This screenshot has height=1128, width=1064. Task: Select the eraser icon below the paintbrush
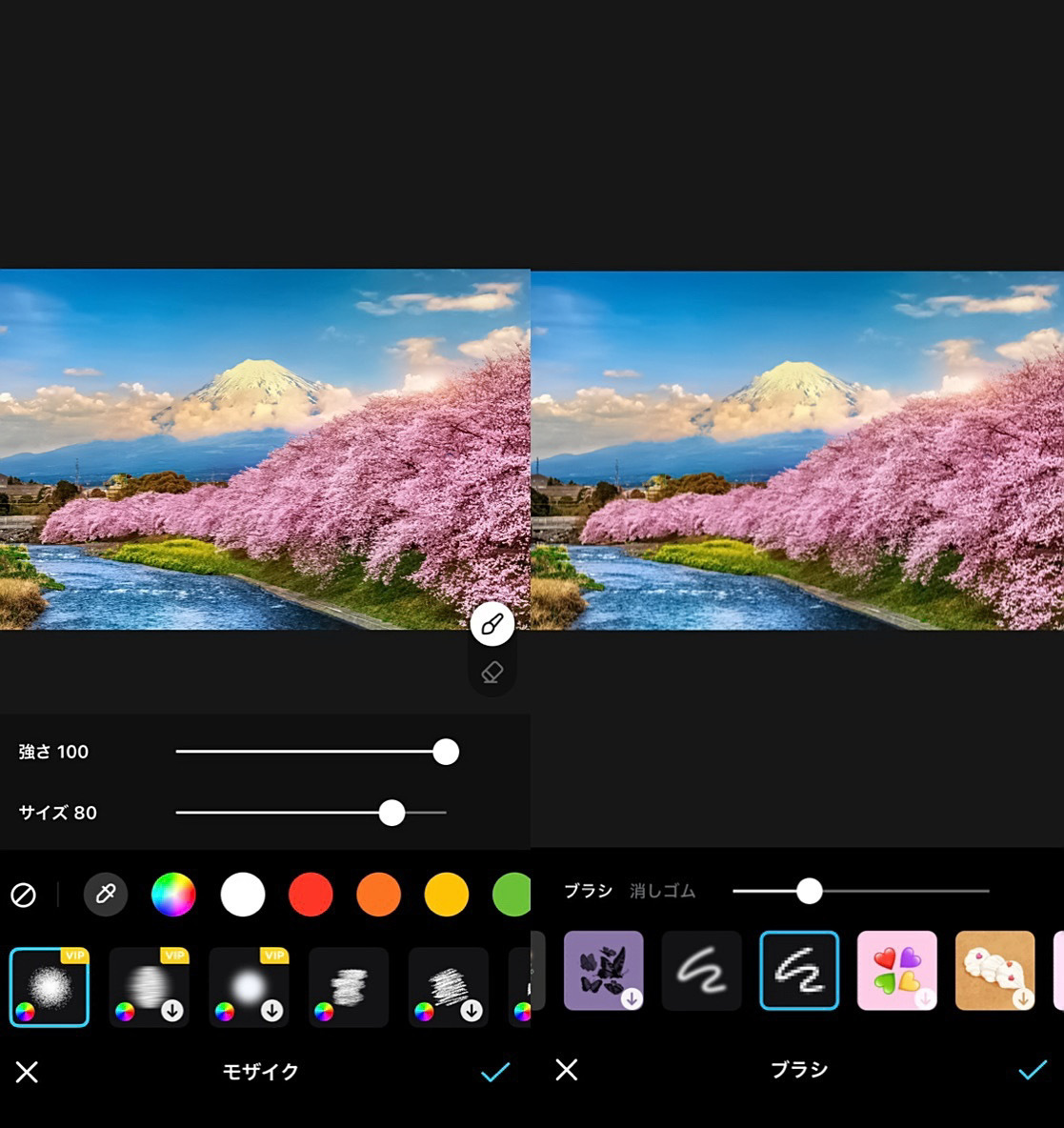(492, 672)
